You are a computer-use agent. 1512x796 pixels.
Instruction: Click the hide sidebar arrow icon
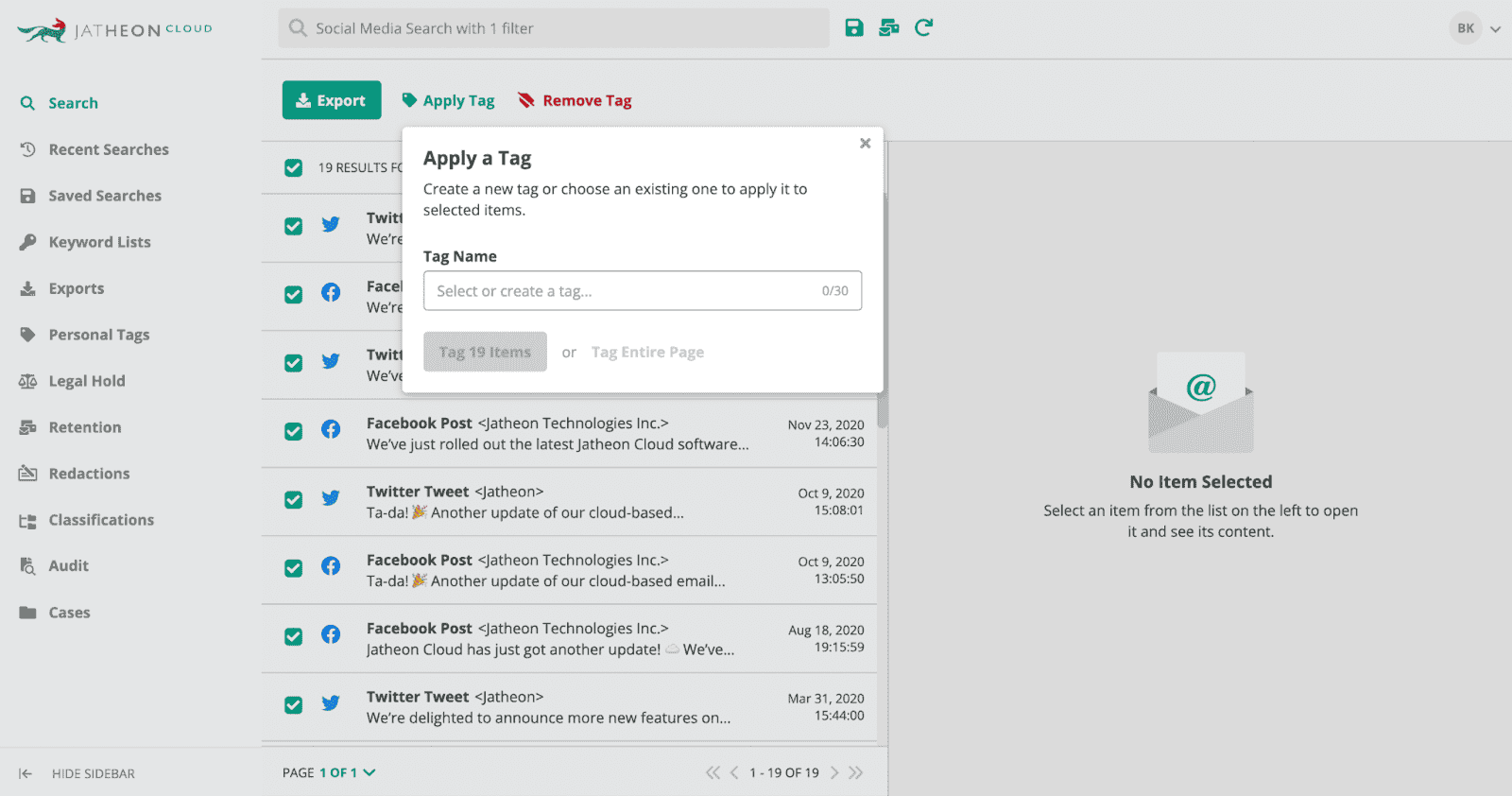pyautogui.click(x=26, y=773)
